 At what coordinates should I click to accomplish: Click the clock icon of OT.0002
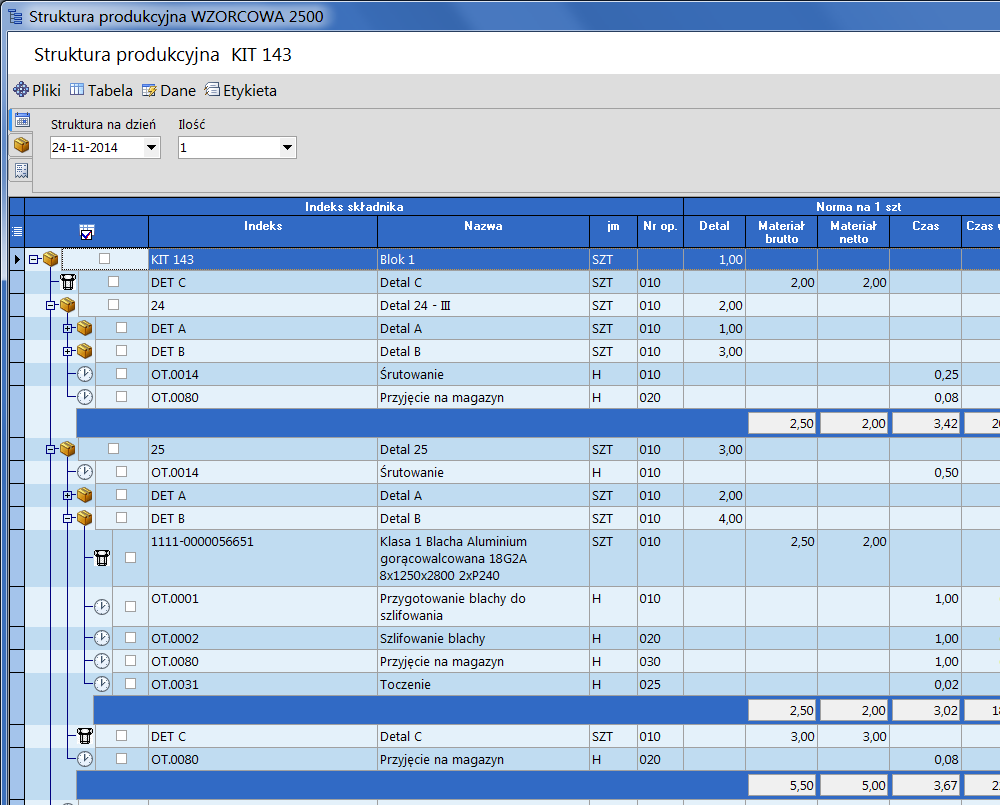[102, 638]
